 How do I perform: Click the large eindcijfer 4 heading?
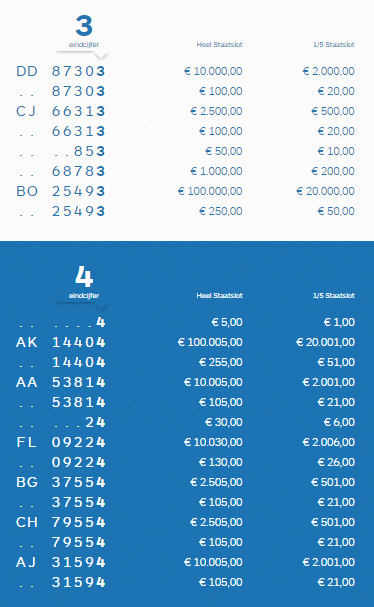tap(84, 276)
